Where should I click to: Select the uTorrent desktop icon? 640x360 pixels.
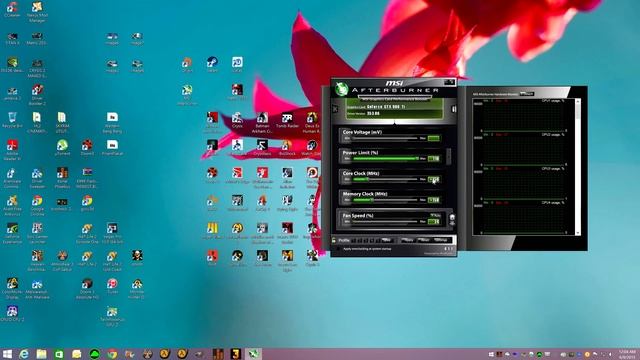tap(62, 148)
